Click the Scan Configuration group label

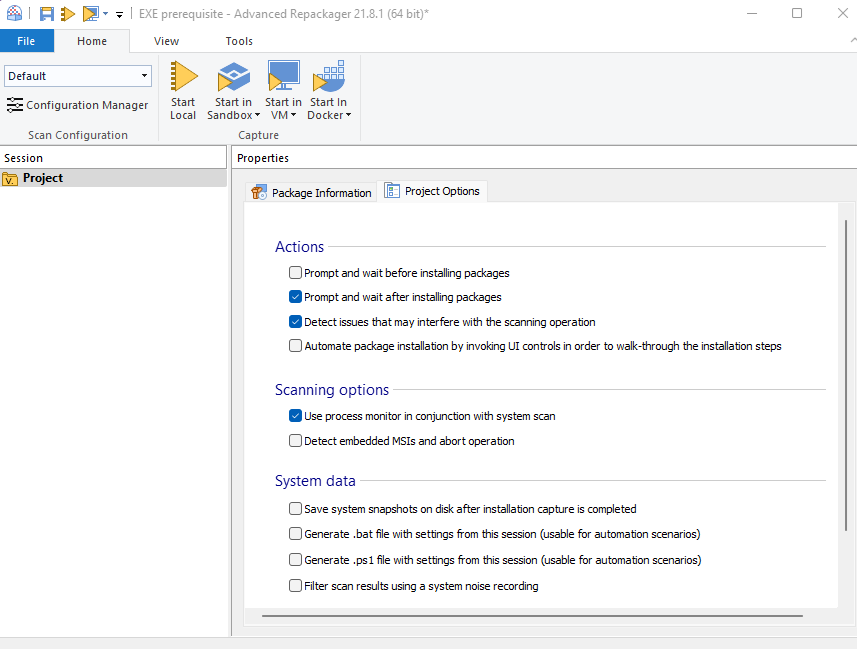click(78, 135)
